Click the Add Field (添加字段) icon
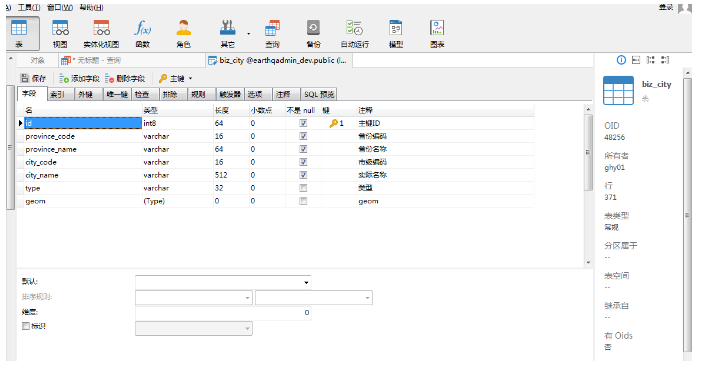701x365 pixels. tap(64, 79)
